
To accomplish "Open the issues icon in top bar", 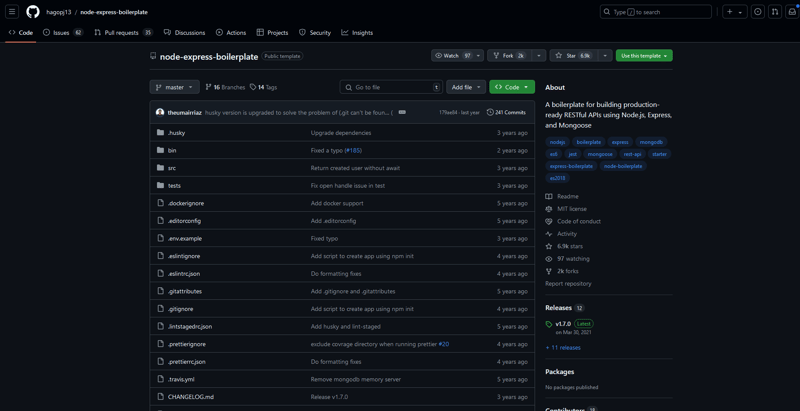I will [x=757, y=12].
